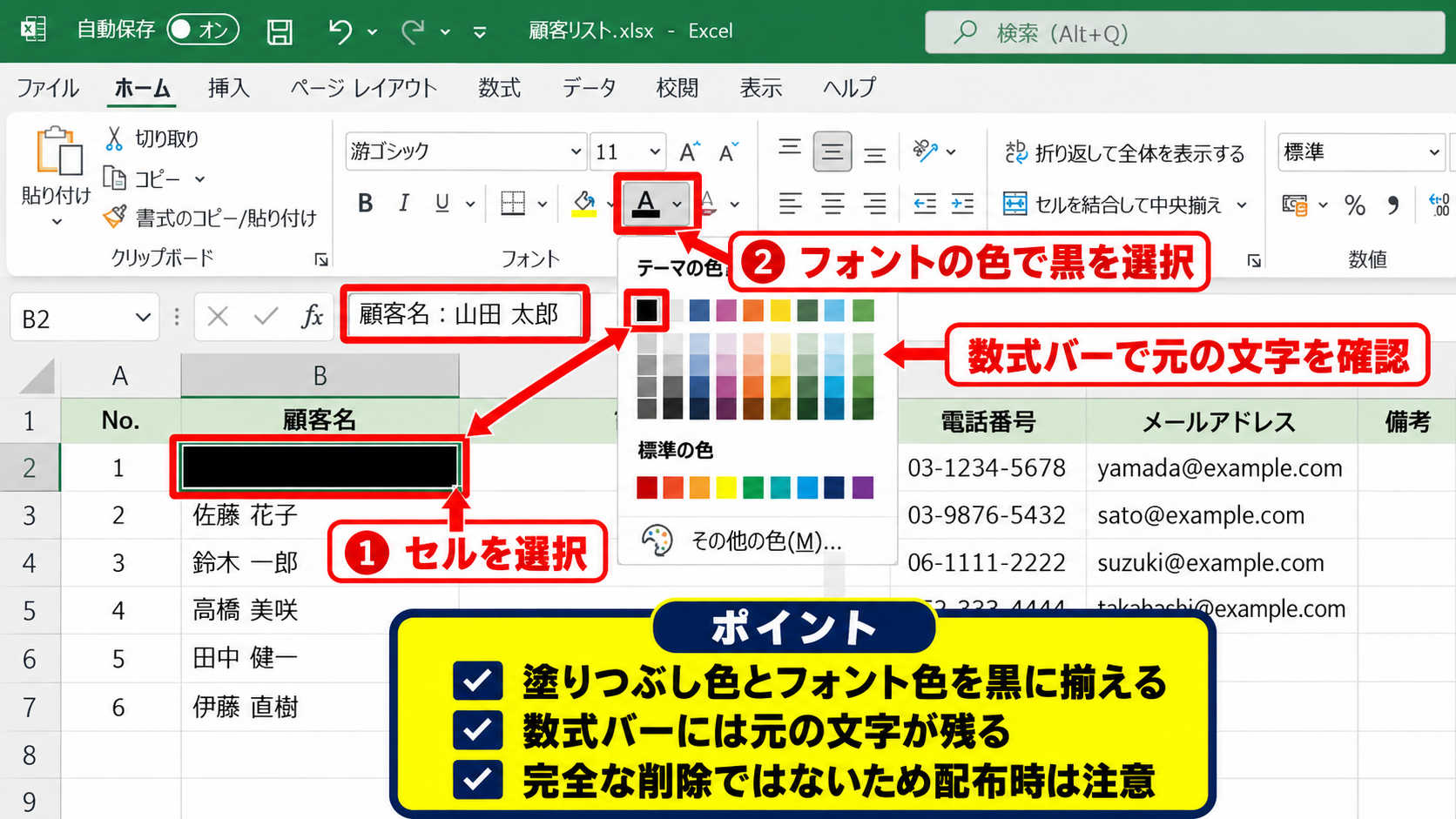Image resolution: width=1456 pixels, height=819 pixels.
Task: Select black swatch in theme colors
Action: click(646, 311)
